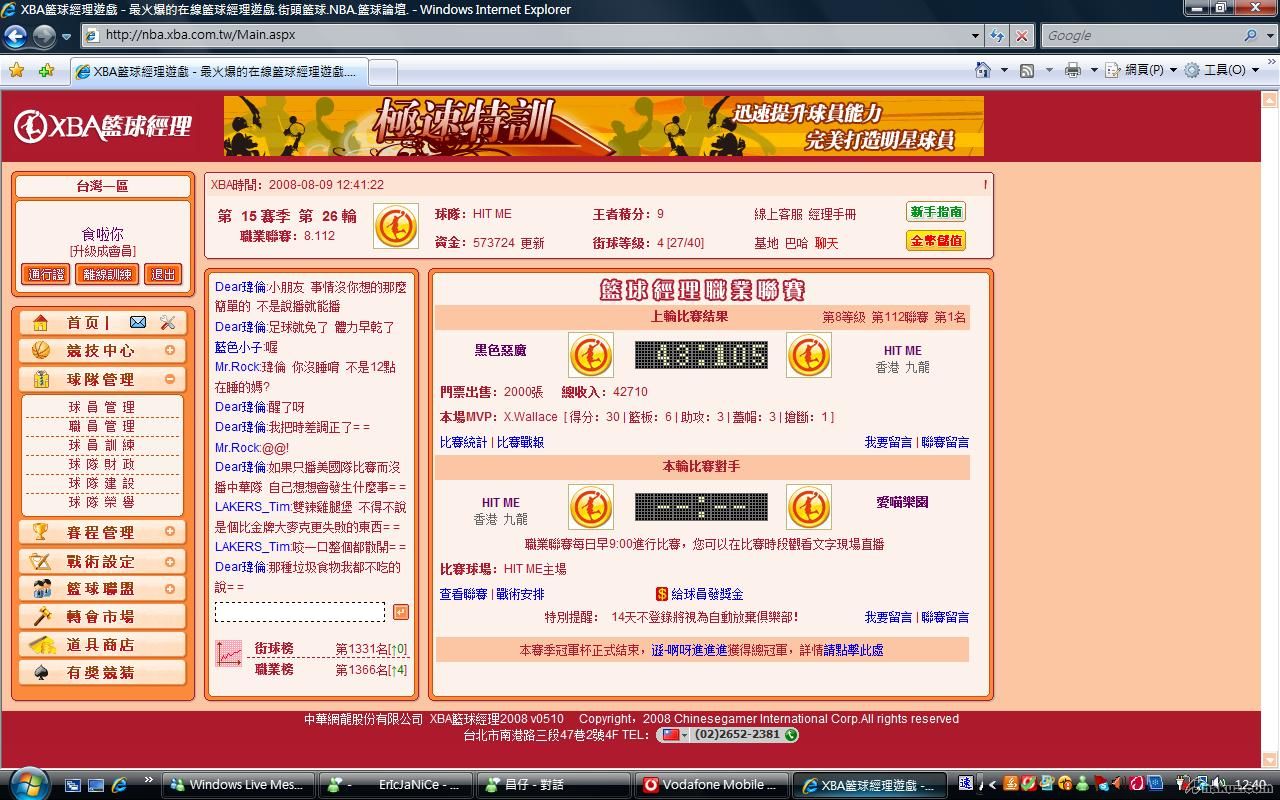Switch to Vodafone Mobile taskbar button
This screenshot has width=1280, height=800.
[711, 785]
